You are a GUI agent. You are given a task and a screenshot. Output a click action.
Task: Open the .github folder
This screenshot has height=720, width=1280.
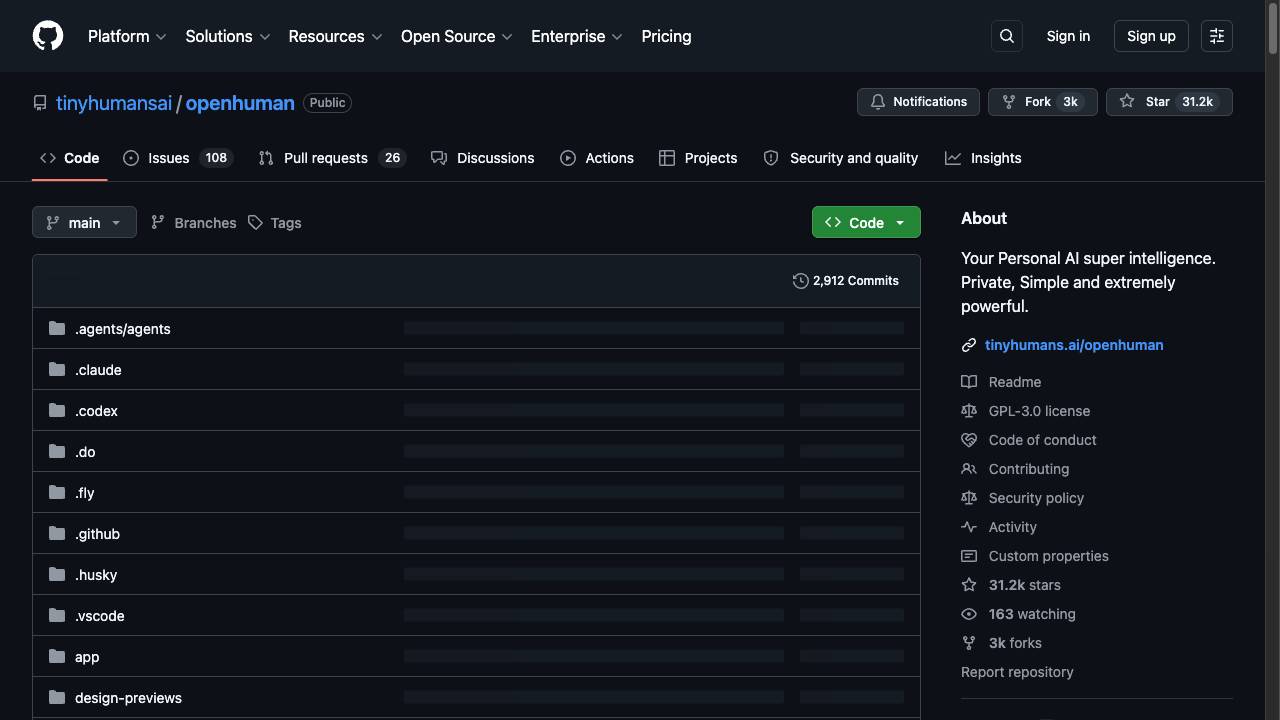coord(97,534)
